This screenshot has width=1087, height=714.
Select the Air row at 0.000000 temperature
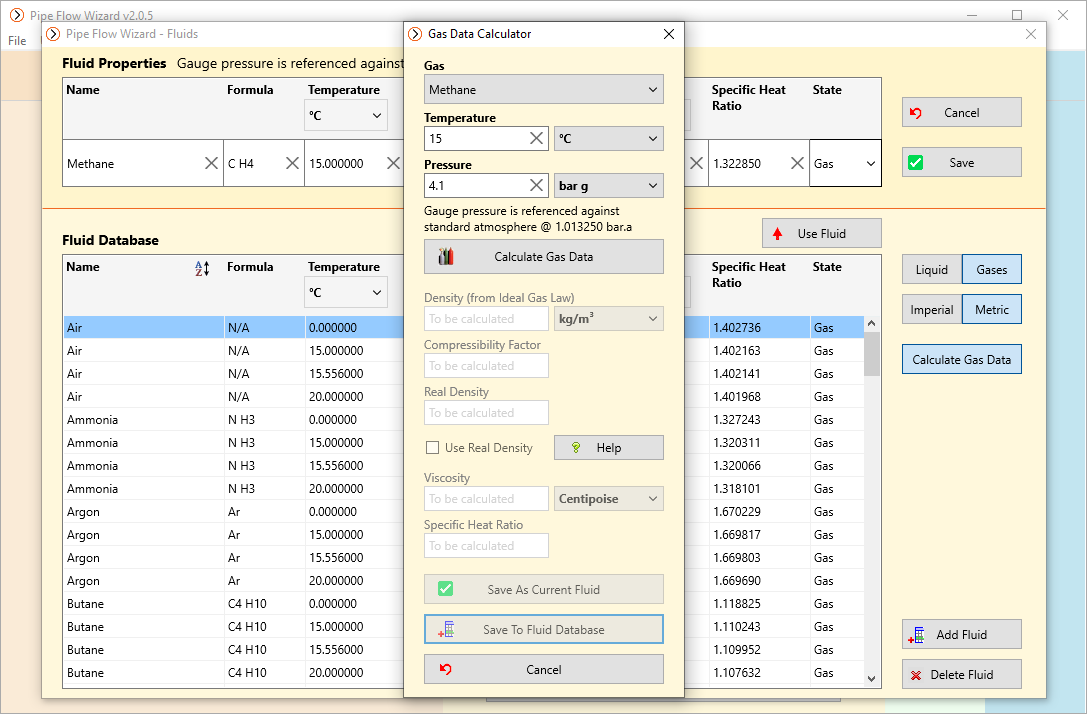pos(463,328)
